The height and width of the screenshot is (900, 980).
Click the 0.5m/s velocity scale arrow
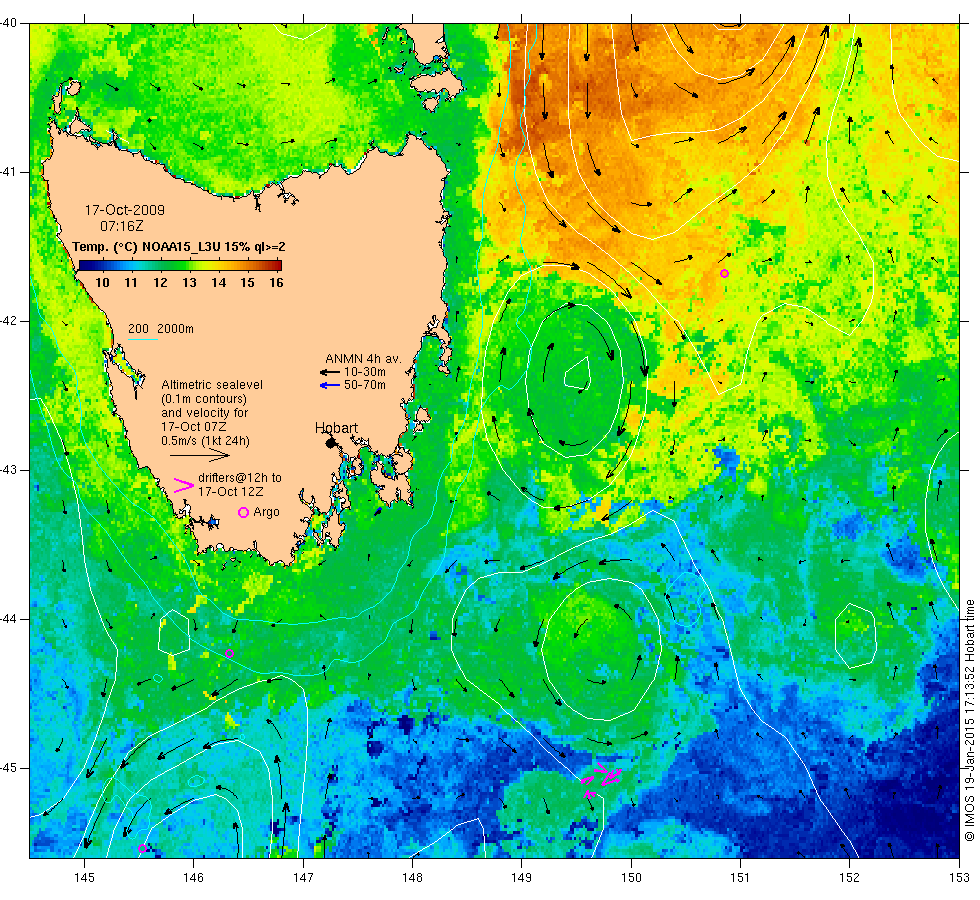[x=200, y=456]
